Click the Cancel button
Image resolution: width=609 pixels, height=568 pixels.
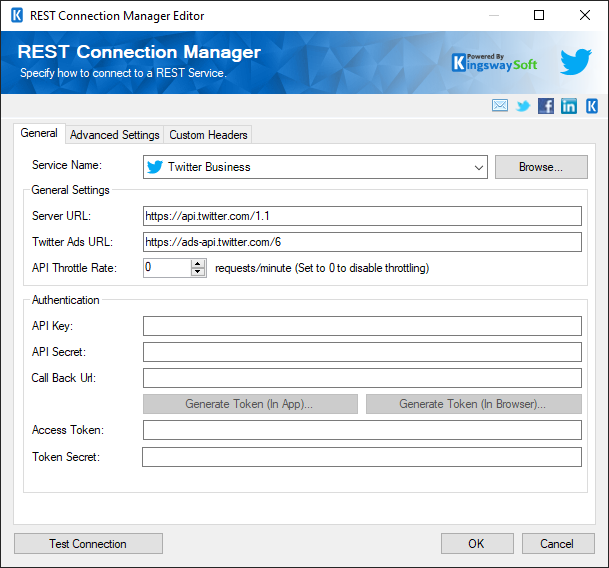click(x=558, y=544)
